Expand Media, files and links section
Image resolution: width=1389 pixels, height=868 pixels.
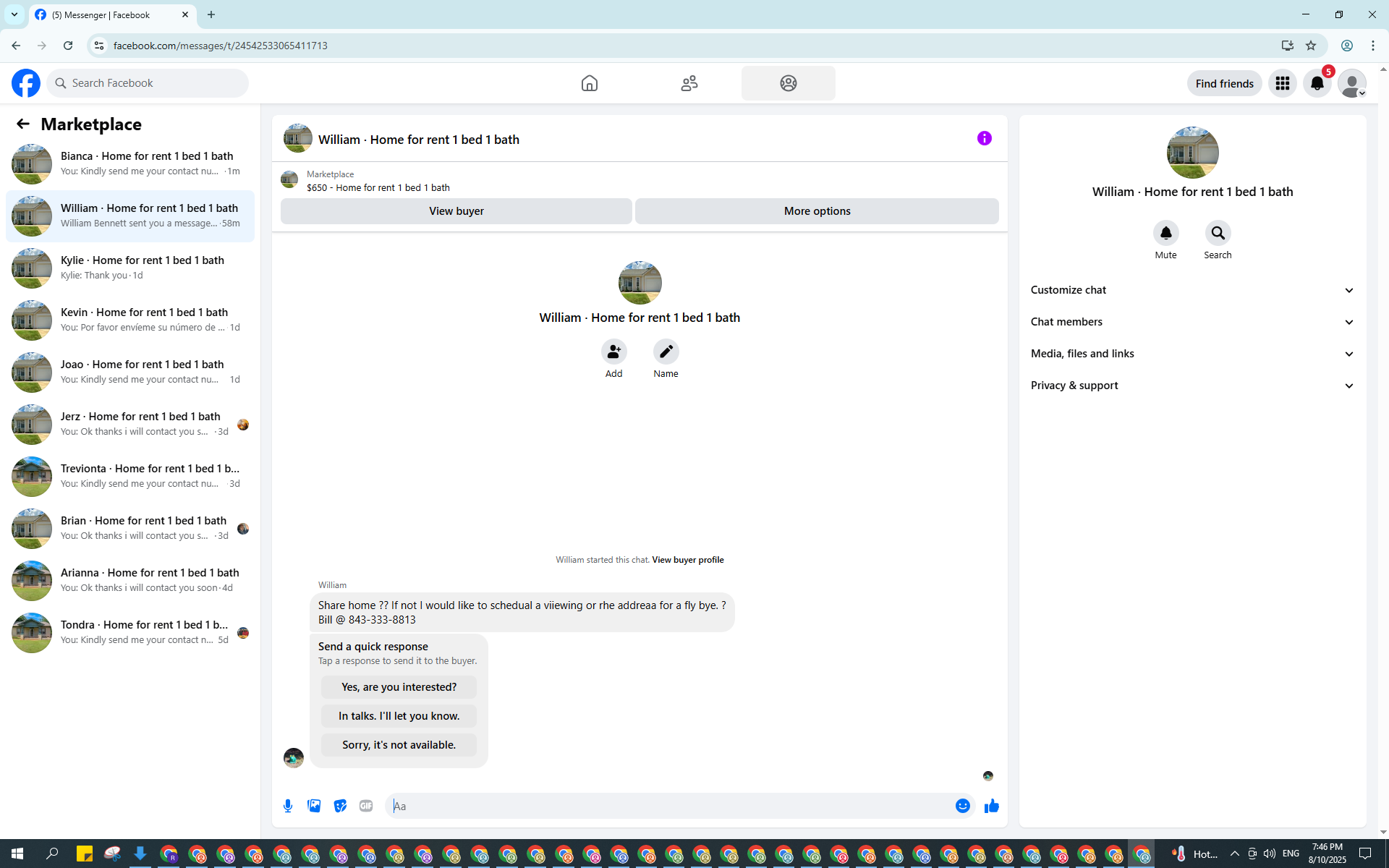[1192, 354]
